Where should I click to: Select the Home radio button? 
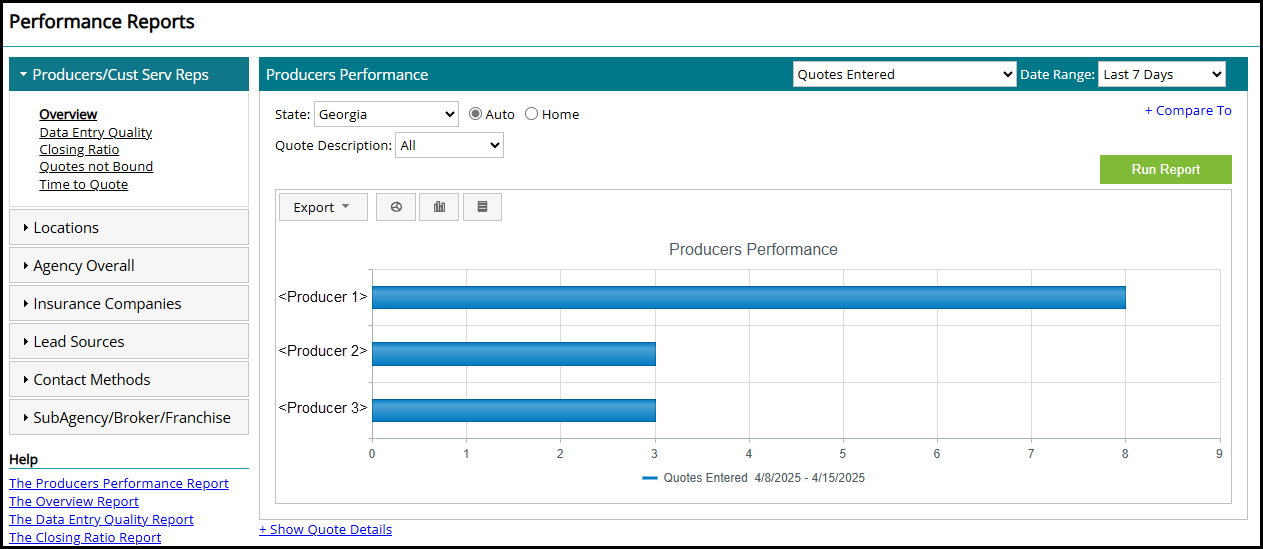pyautogui.click(x=532, y=114)
